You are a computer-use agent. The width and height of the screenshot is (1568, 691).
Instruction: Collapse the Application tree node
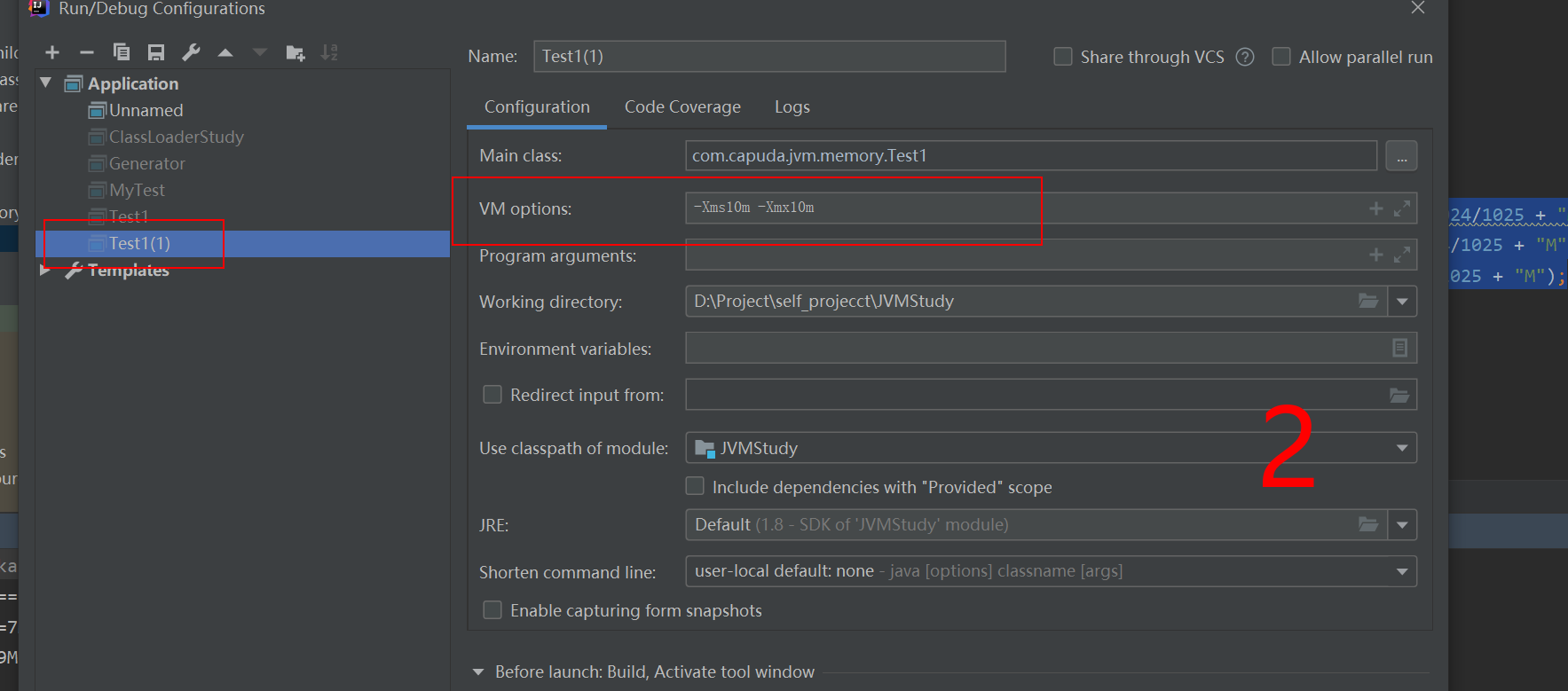[x=46, y=82]
